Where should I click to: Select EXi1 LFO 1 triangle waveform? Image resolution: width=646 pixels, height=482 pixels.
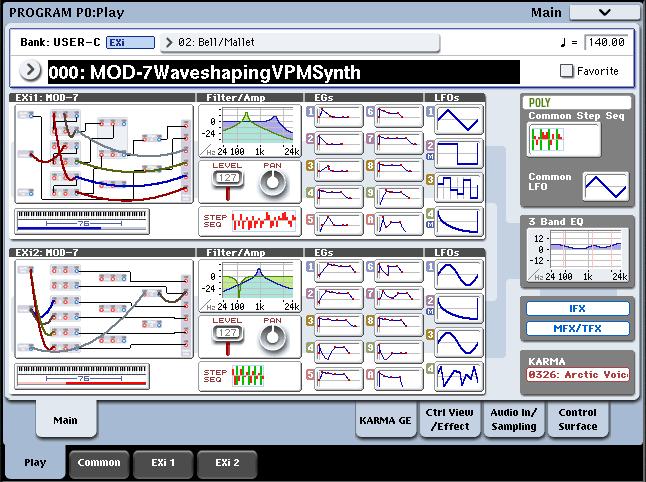pyautogui.click(x=459, y=119)
